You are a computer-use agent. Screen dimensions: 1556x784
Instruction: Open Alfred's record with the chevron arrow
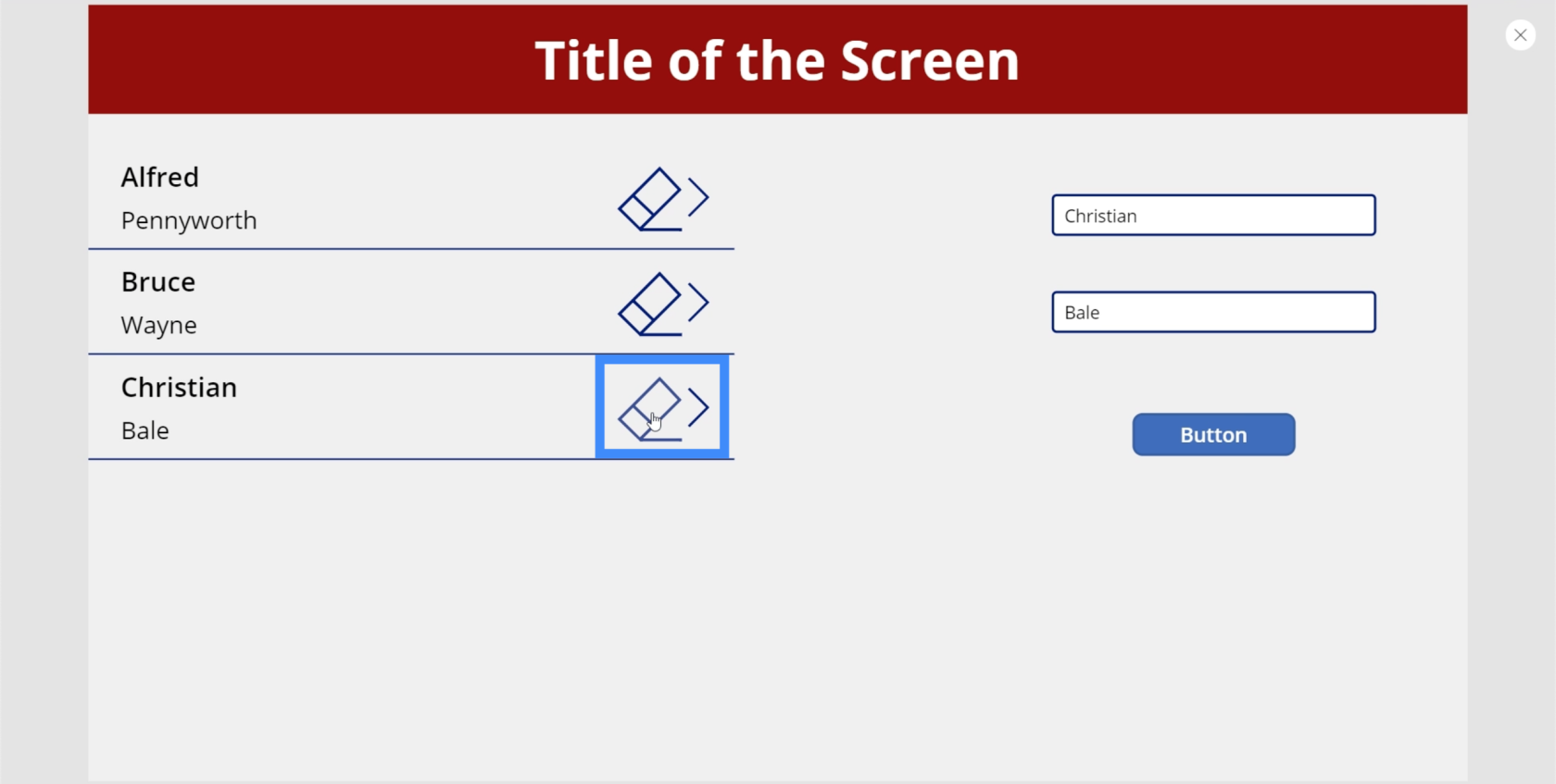698,197
